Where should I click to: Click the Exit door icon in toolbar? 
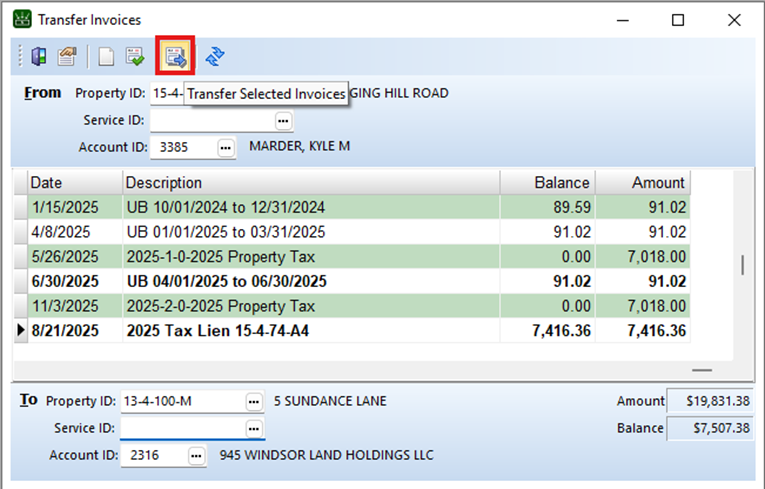tap(39, 57)
